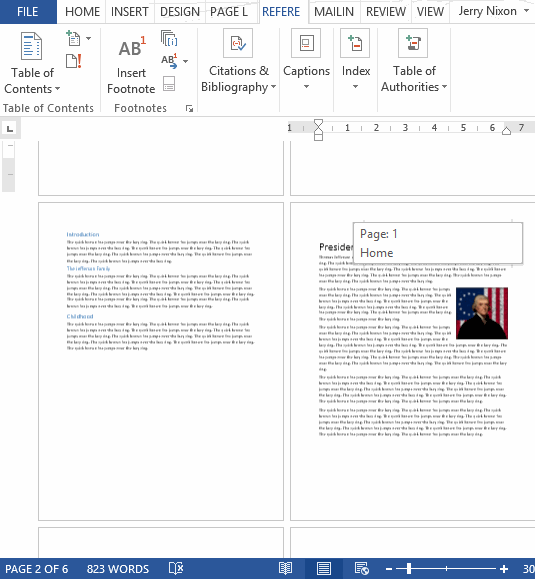Switch to the HOME tab
This screenshot has width=535, height=579.
click(82, 12)
